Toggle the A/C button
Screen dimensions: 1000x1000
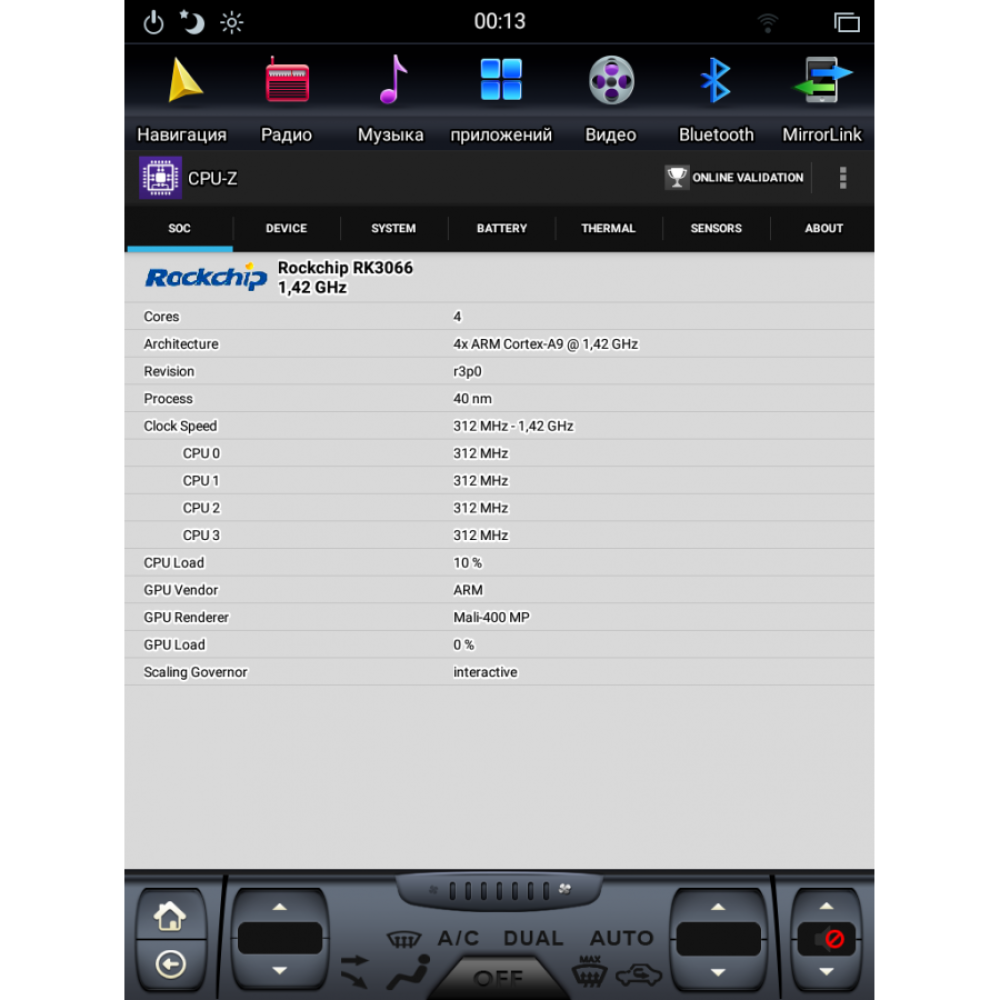coord(458,938)
